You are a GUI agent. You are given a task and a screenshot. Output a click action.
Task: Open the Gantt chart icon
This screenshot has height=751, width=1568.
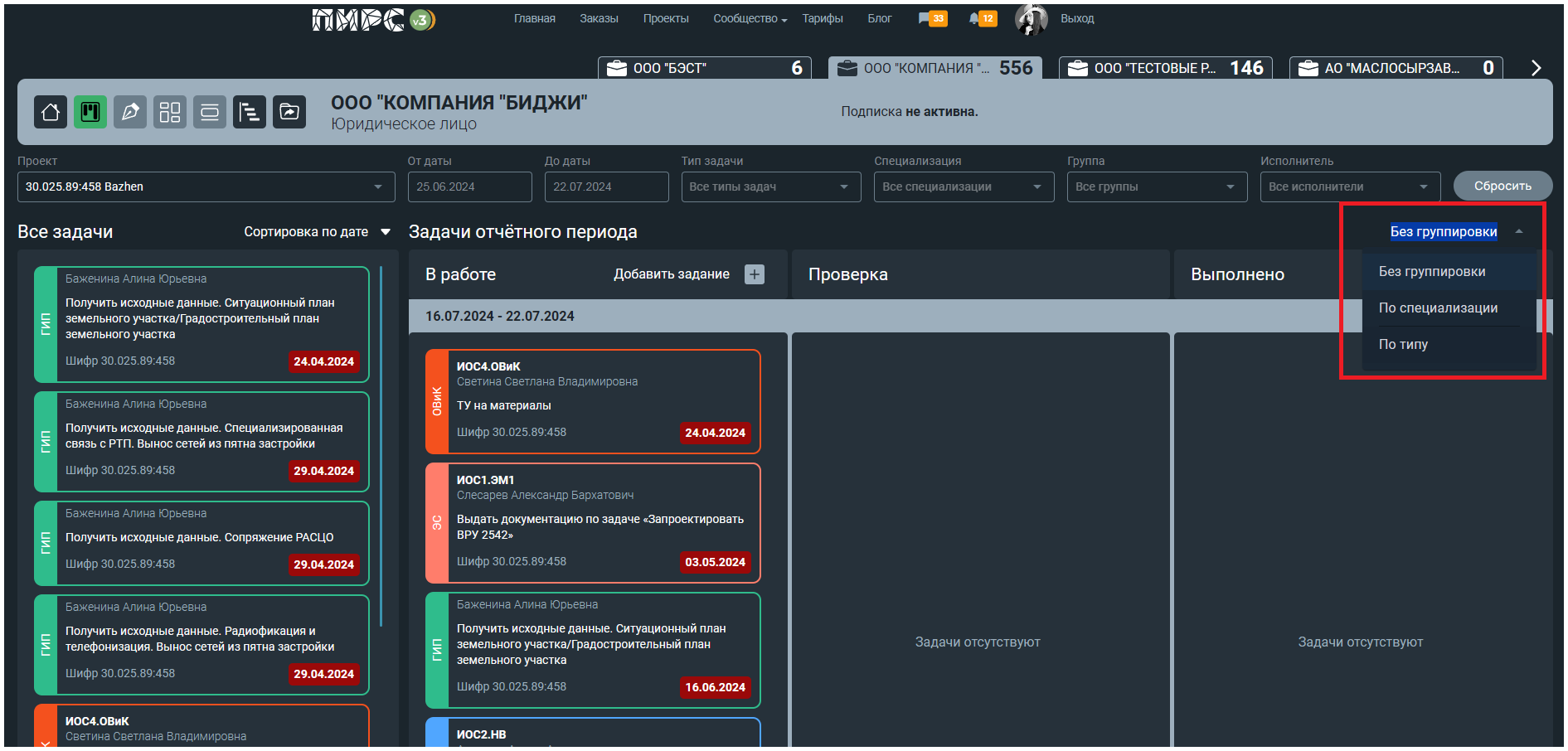tap(250, 112)
